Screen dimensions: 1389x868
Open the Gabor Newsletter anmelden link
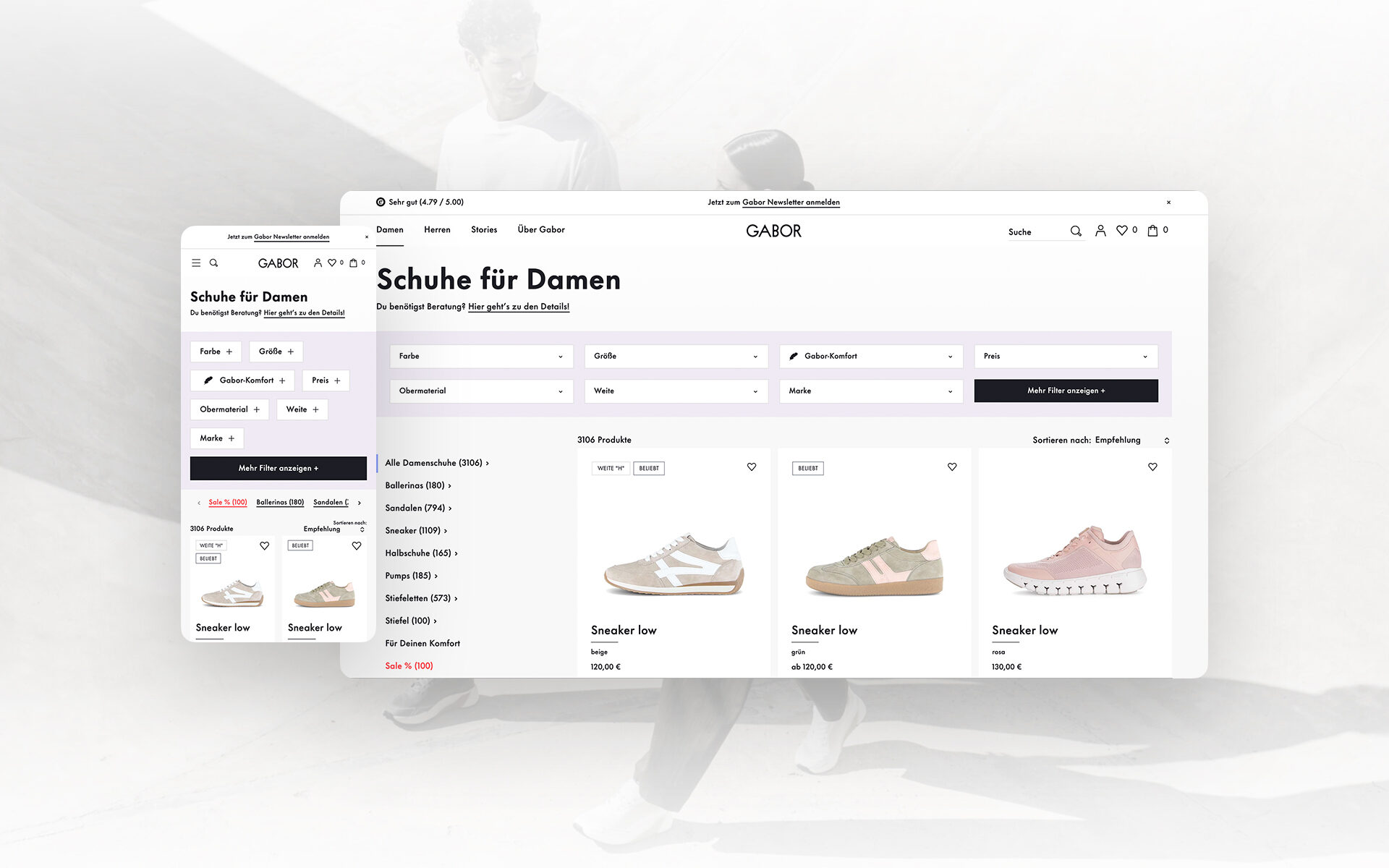point(791,203)
